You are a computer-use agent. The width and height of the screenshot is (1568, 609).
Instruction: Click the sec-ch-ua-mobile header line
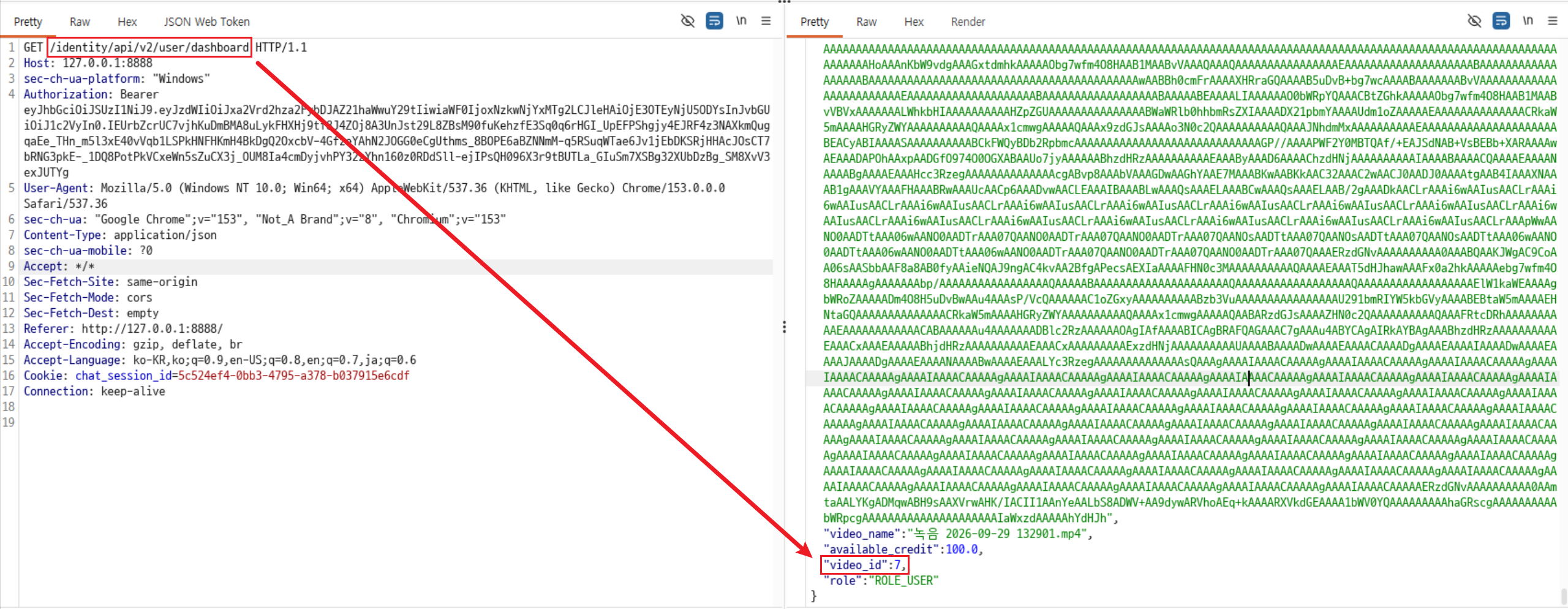point(88,251)
